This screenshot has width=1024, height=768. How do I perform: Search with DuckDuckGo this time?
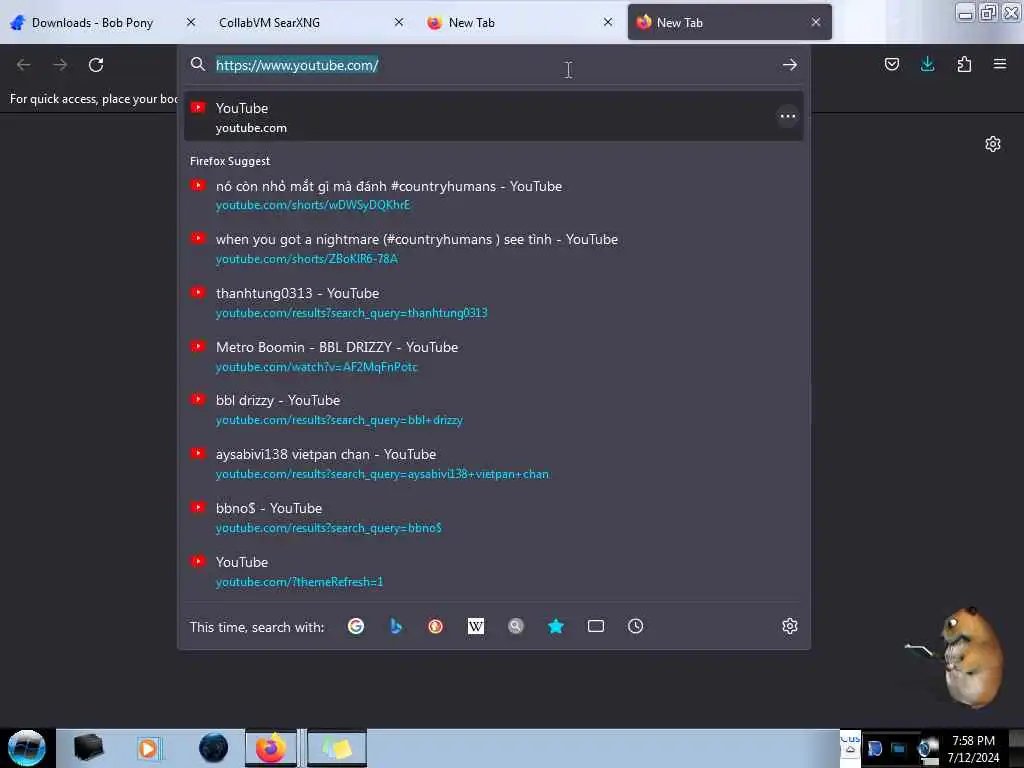coord(436,626)
